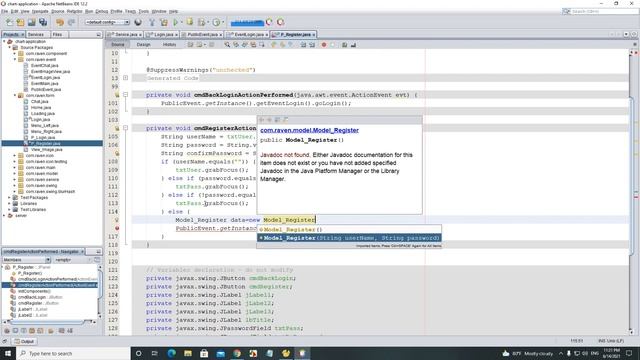Click the Open Project toolbar icon
This screenshot has width=640, height=360.
[x=31, y=22]
